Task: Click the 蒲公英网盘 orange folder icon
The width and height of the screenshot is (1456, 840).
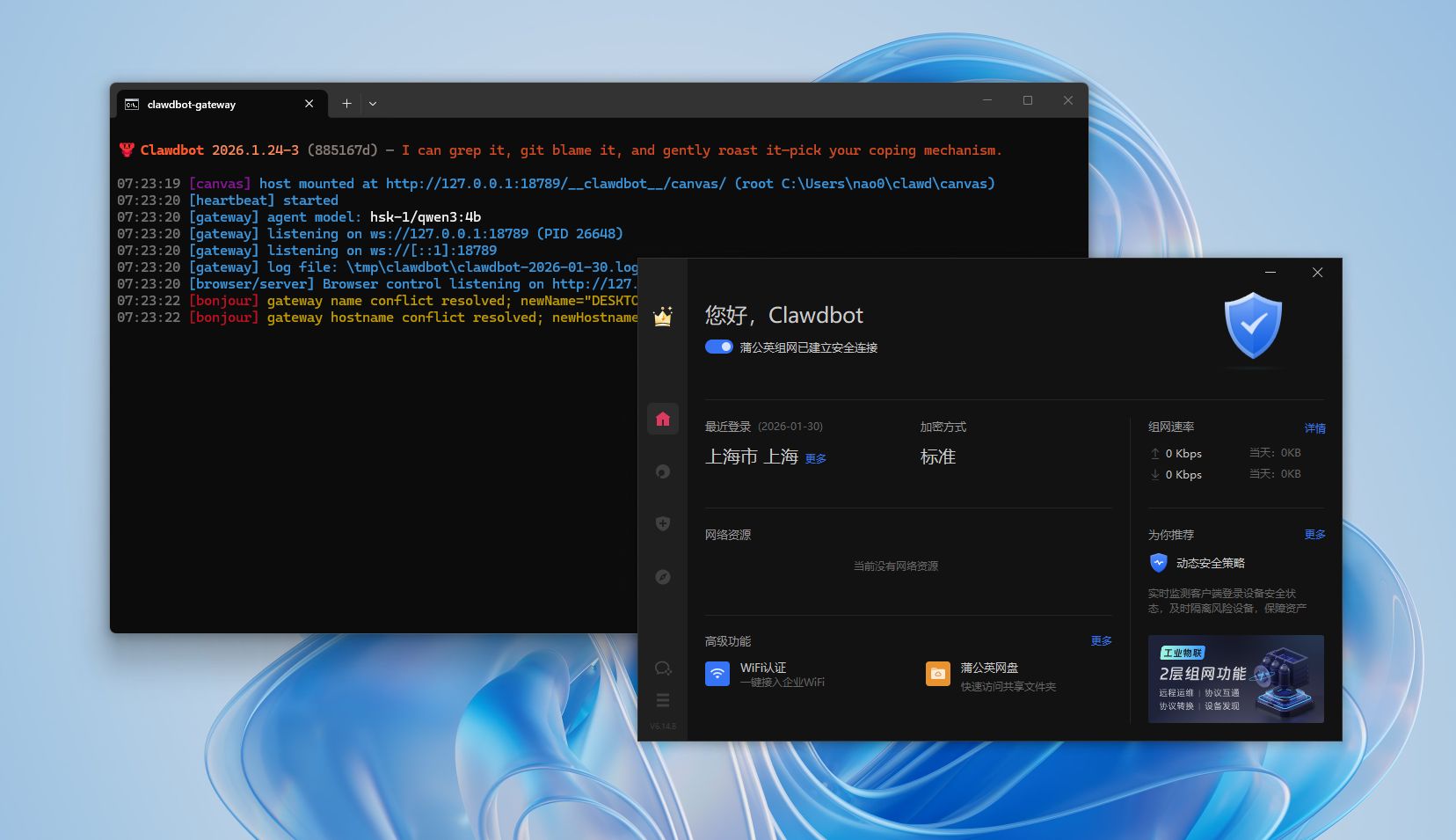Action: (938, 674)
